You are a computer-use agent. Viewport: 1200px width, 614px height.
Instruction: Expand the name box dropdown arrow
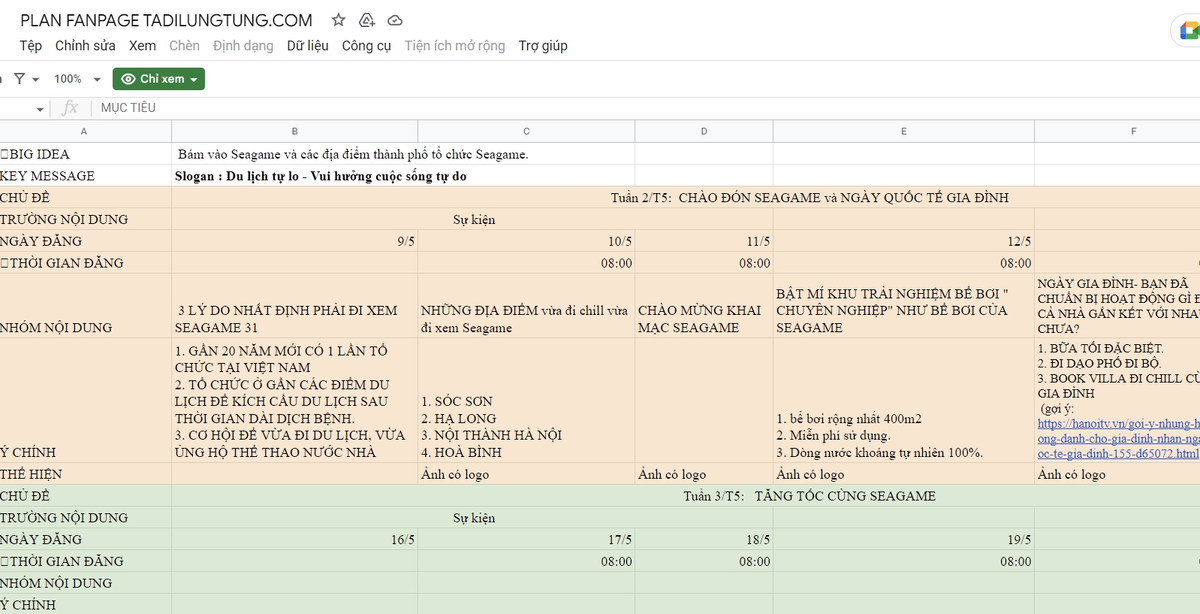(40, 108)
